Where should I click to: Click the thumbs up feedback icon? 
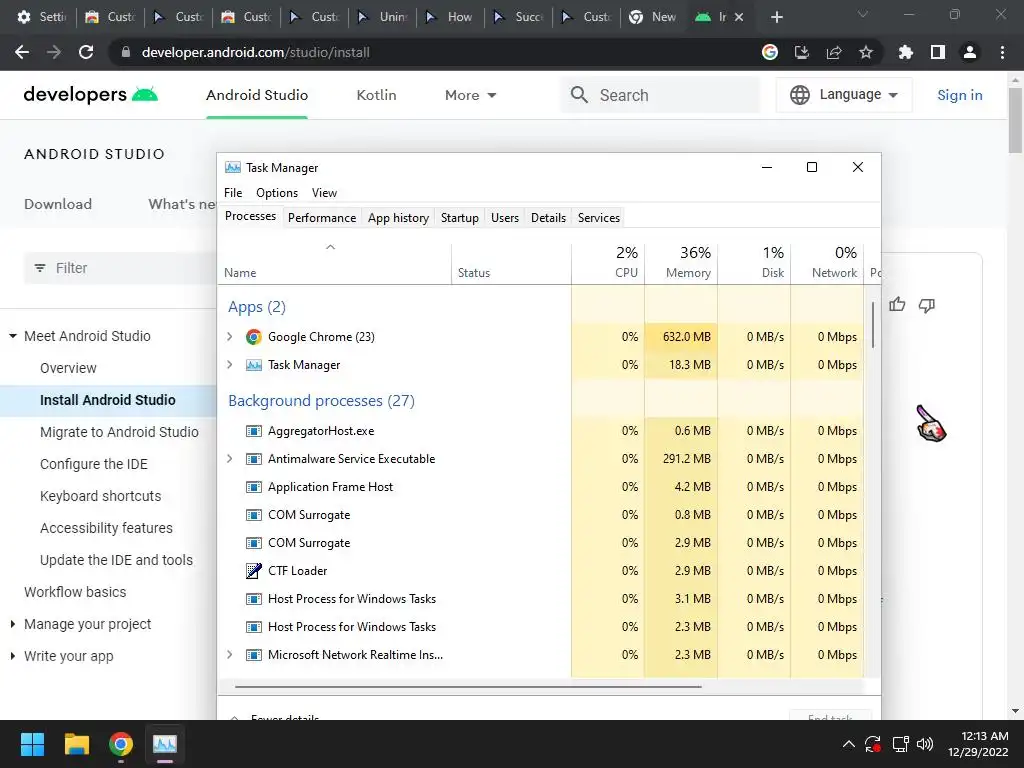coord(897,304)
